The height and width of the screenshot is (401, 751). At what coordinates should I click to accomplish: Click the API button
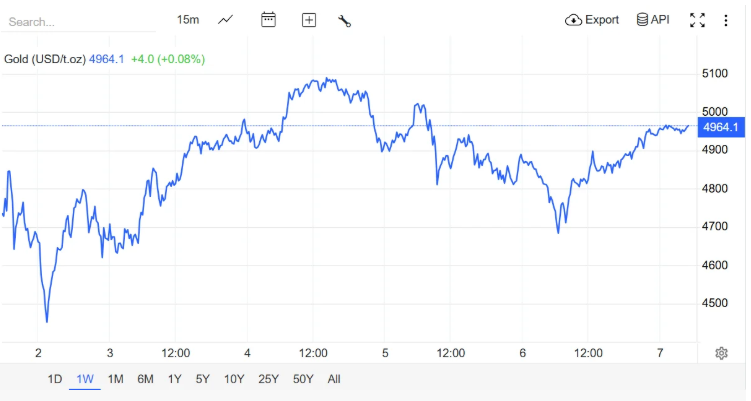click(653, 20)
